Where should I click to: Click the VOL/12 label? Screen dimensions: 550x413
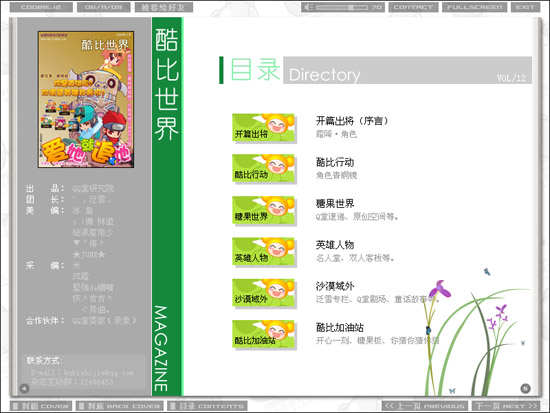511,78
